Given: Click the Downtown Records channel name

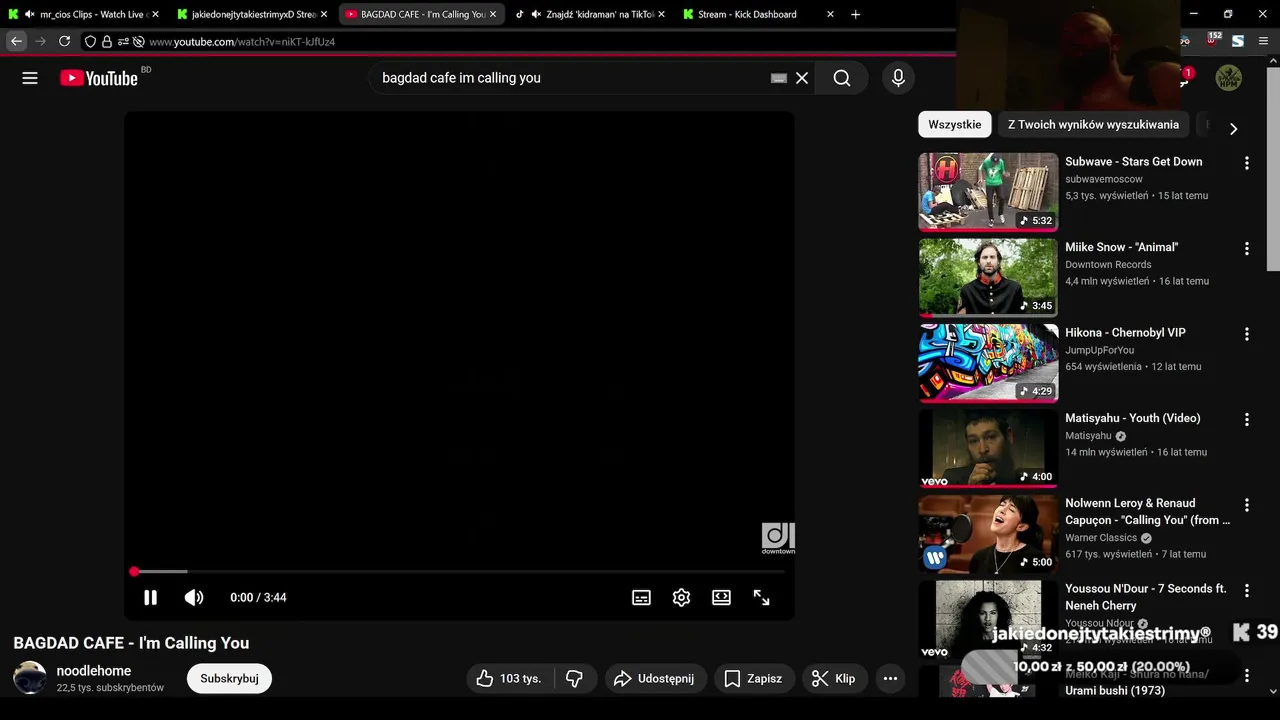Looking at the screenshot, I should [1108, 265].
